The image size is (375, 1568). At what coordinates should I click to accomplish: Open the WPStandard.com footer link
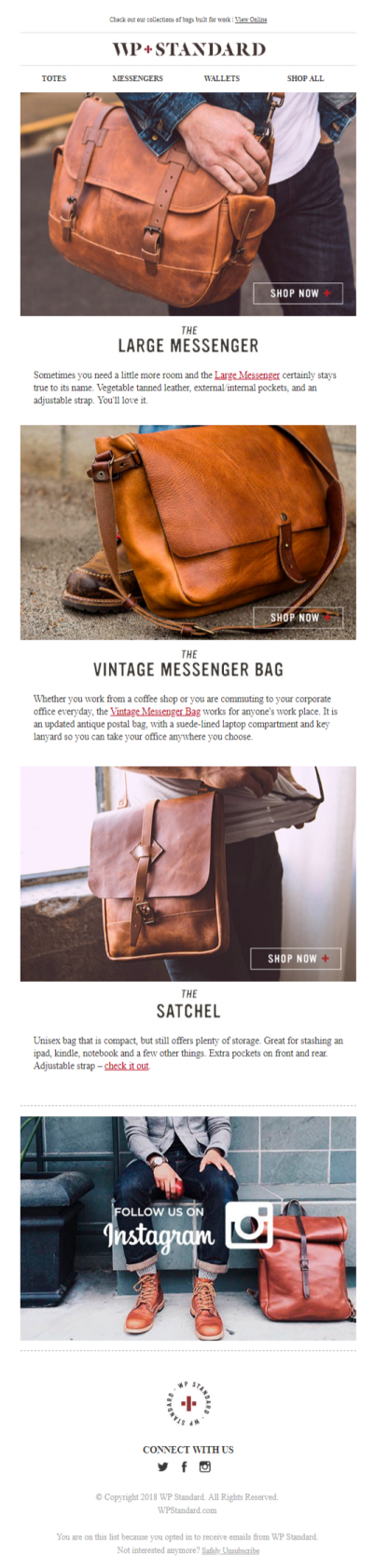point(187,1510)
